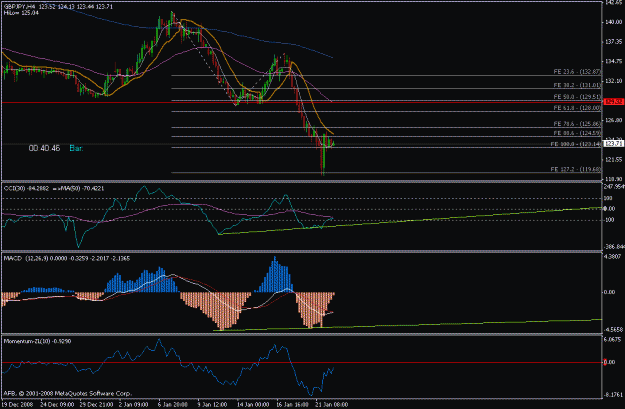Click the FE 88.6 - (124.59) expansion label
This screenshot has height=409, width=625.
(x=577, y=133)
